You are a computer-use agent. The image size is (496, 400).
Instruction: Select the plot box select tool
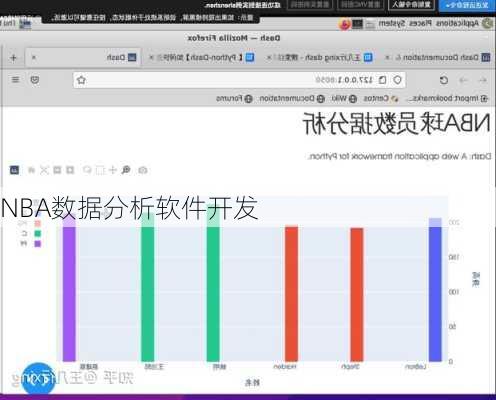coord(100,170)
